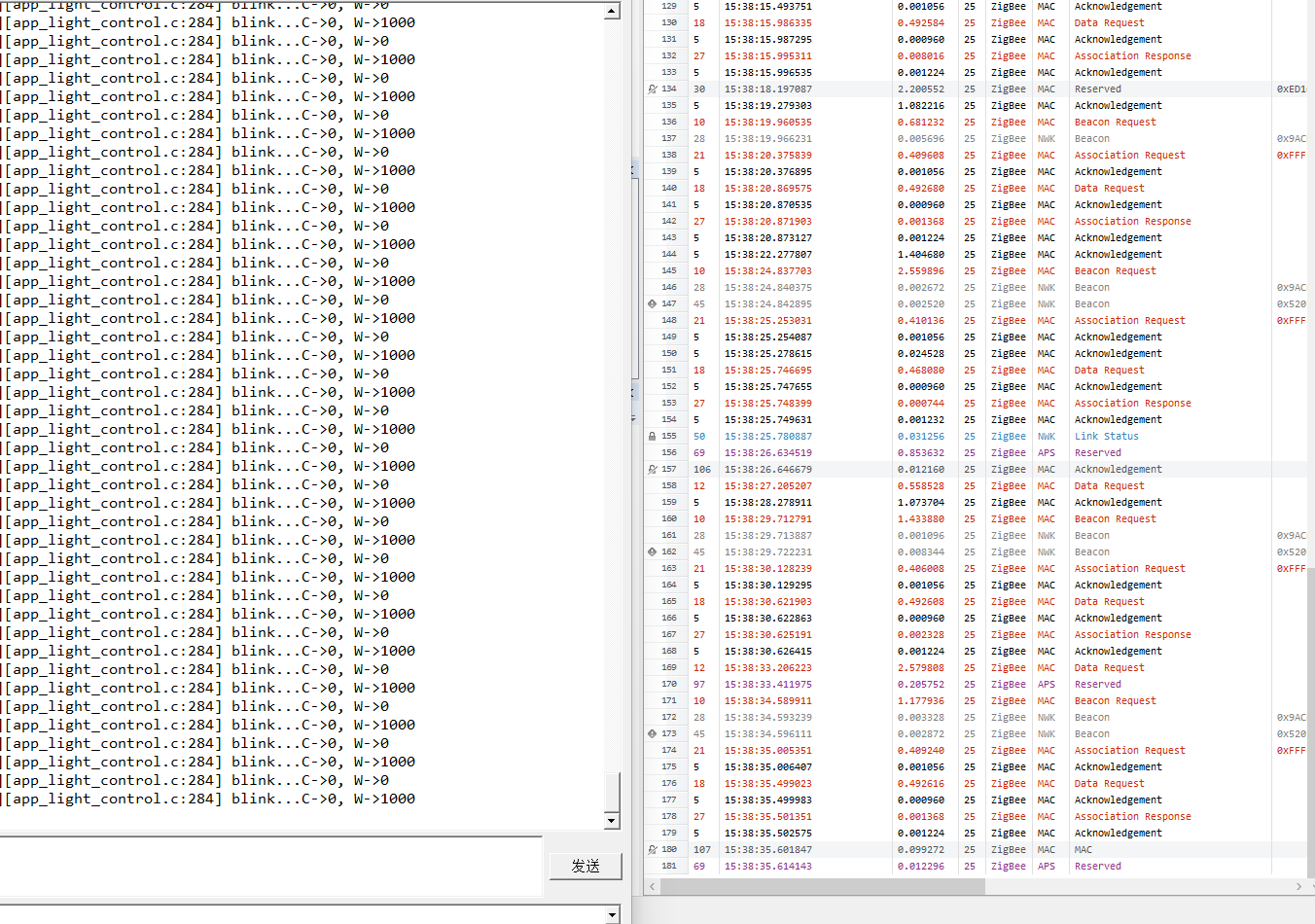Click in the serial send message input box
1315x924 pixels.
pyautogui.click(x=270, y=865)
